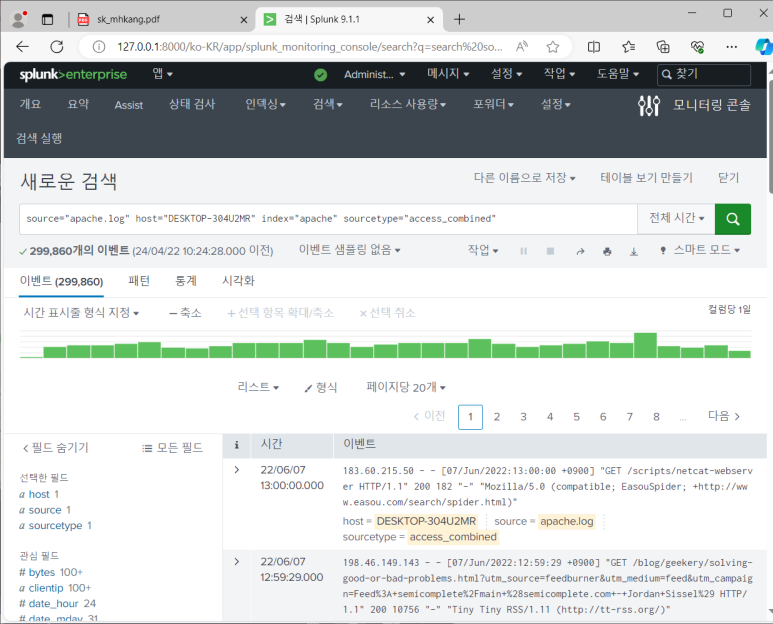The height and width of the screenshot is (624, 773).
Task: Open browser favorites list icon
Action: point(629,47)
